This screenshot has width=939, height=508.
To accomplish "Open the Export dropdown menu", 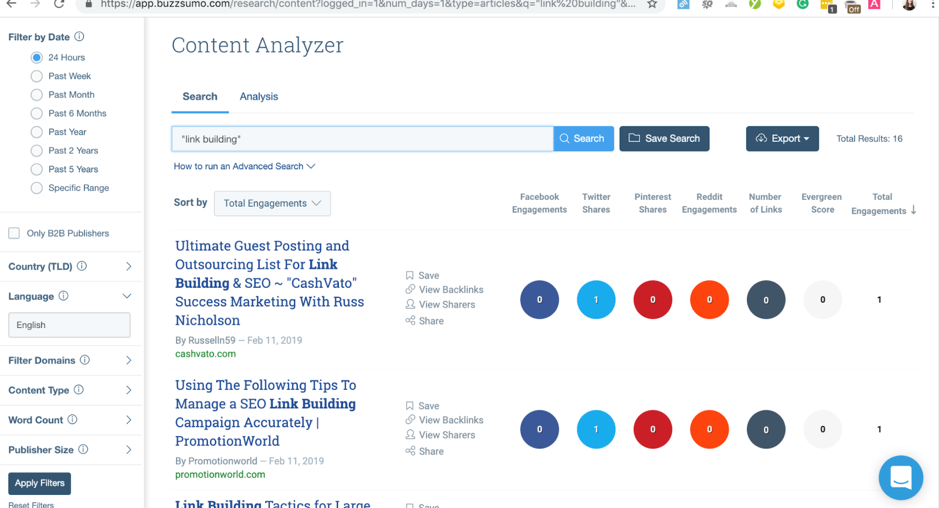I will pos(782,138).
